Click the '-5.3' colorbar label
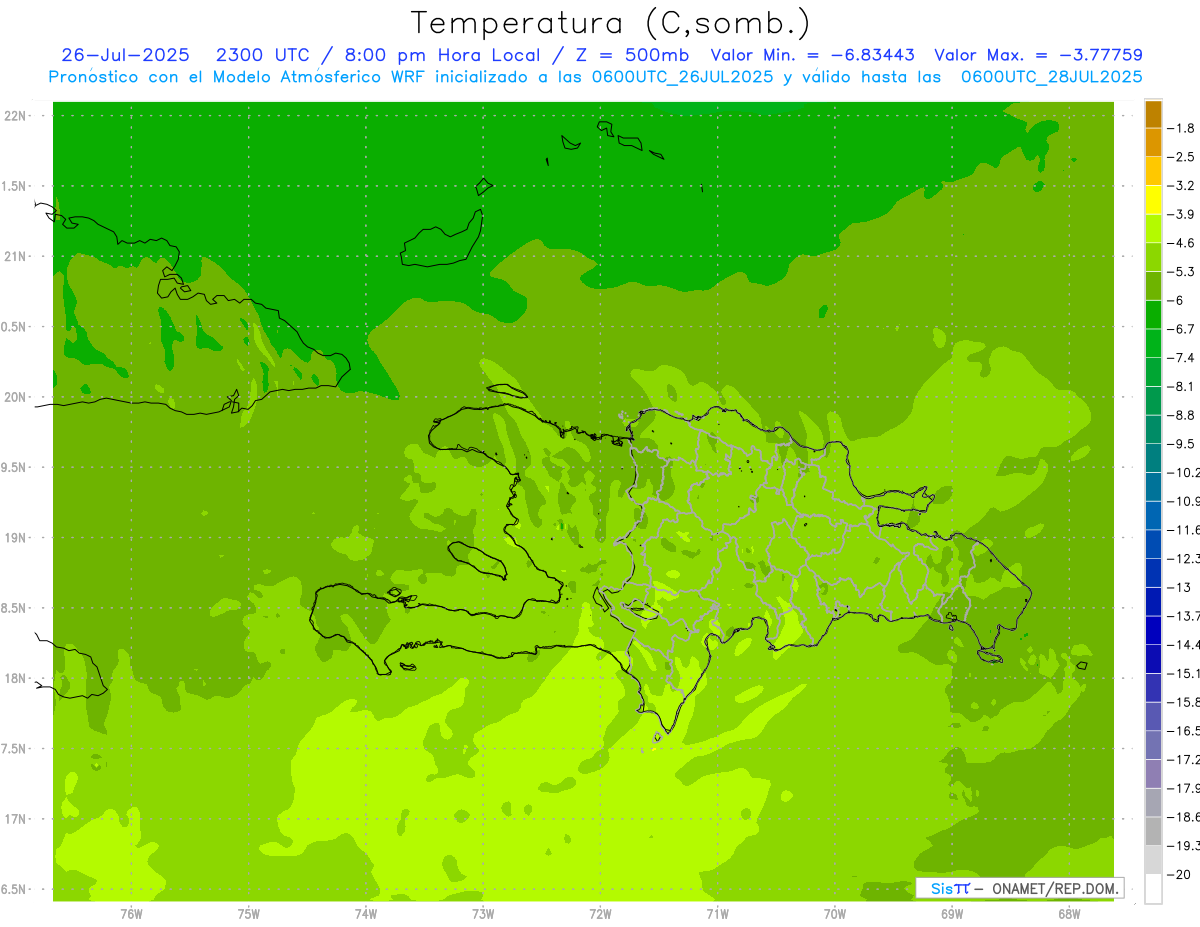The width and height of the screenshot is (1200, 927). pos(1183,272)
